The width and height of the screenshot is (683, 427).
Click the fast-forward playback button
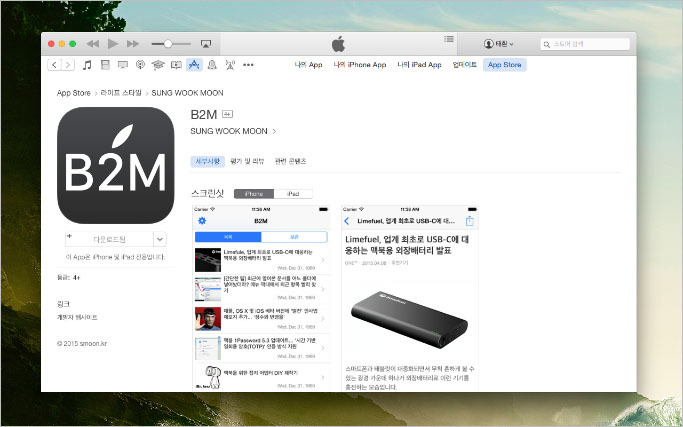point(133,44)
